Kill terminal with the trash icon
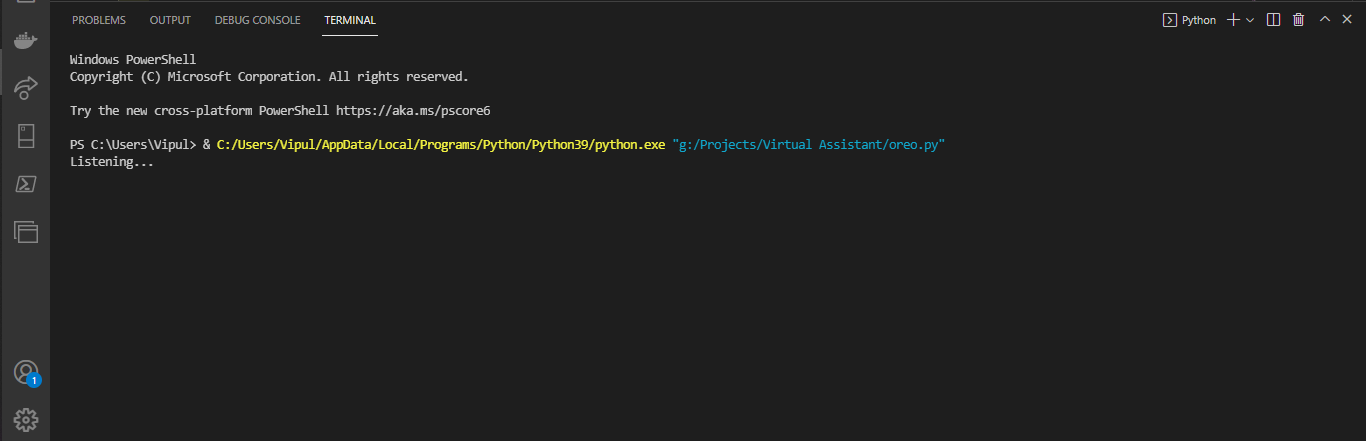Image resolution: width=1366 pixels, height=441 pixels. 1299,20
